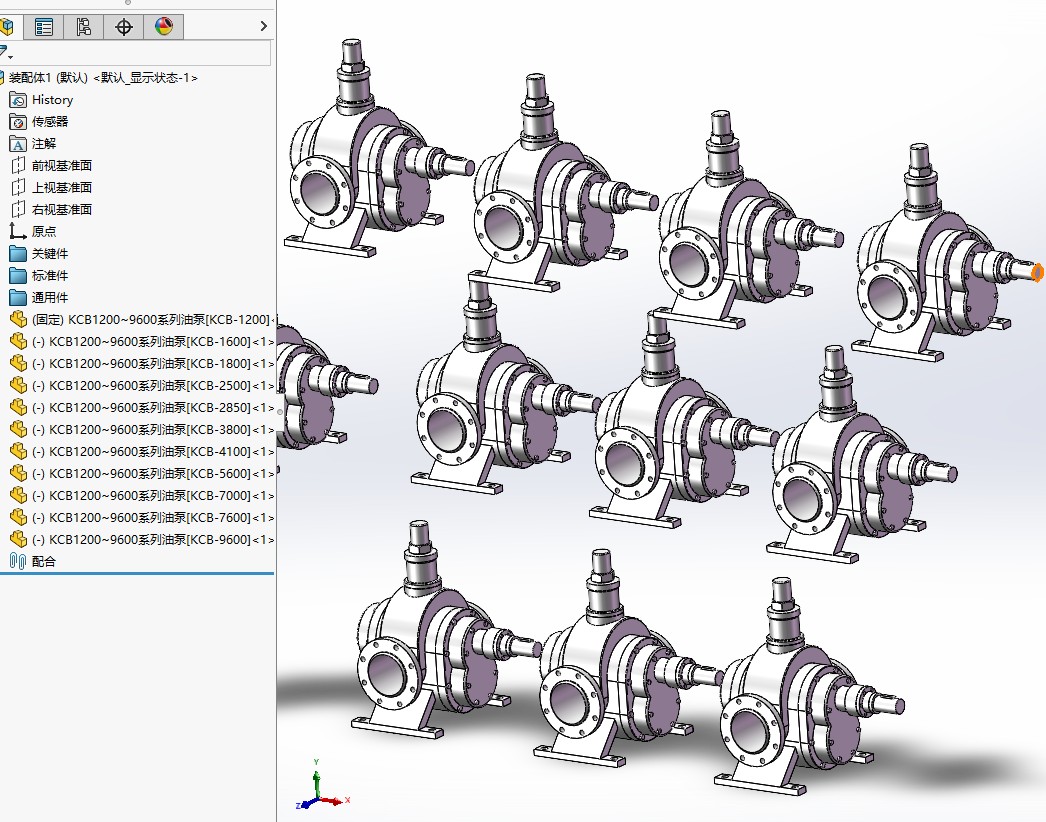Click the KCB-7600 part icon
This screenshot has width=1046, height=822.
pyautogui.click(x=18, y=518)
